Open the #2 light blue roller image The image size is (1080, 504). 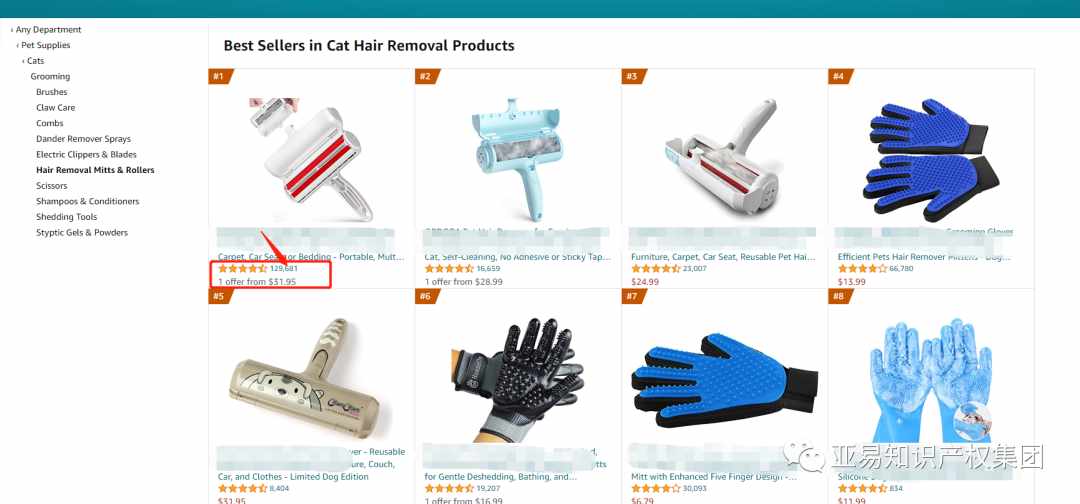tap(518, 158)
